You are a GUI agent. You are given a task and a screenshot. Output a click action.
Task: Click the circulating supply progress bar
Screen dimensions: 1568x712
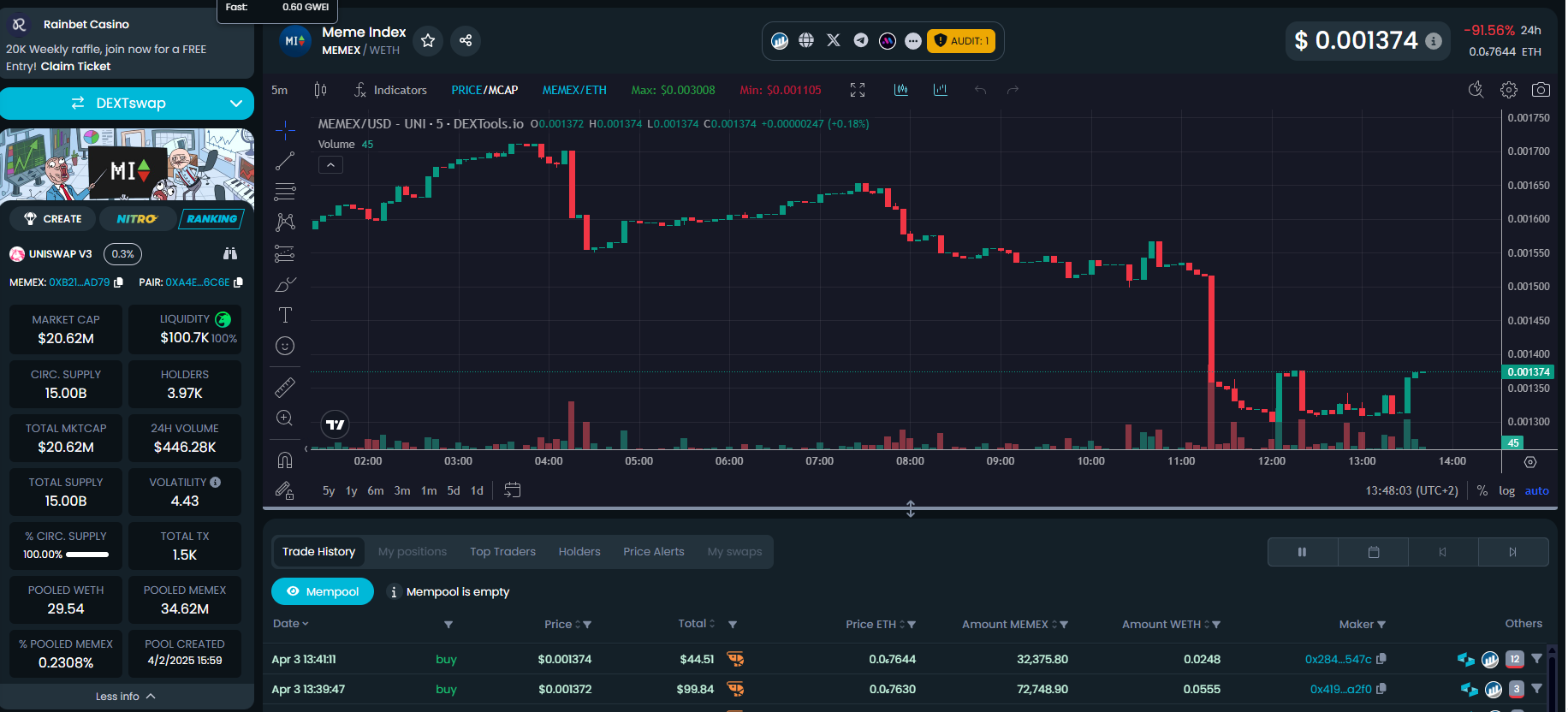(87, 555)
